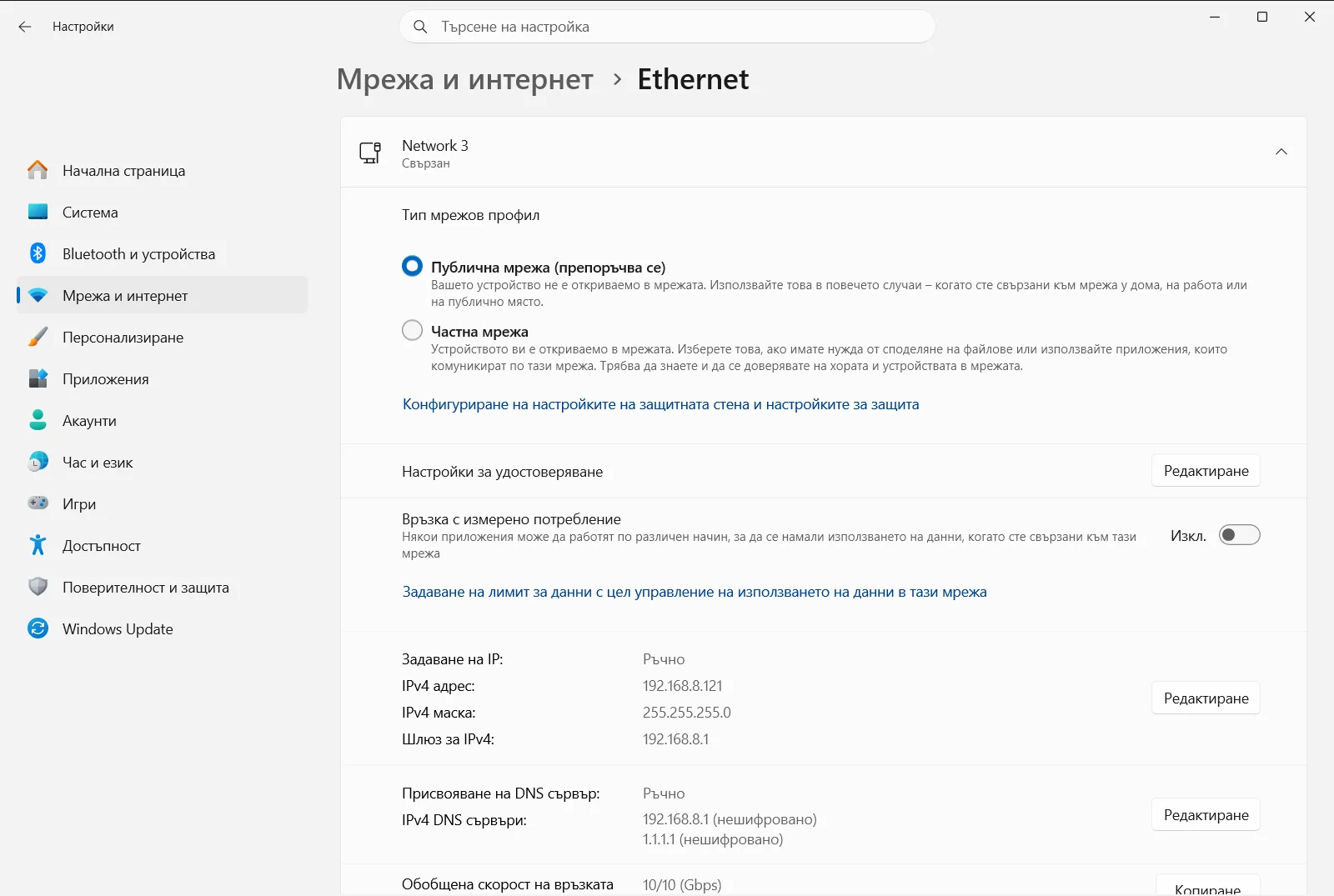Click the IPv4 mask value 255.255.255.0
This screenshot has height=896, width=1334.
686,713
